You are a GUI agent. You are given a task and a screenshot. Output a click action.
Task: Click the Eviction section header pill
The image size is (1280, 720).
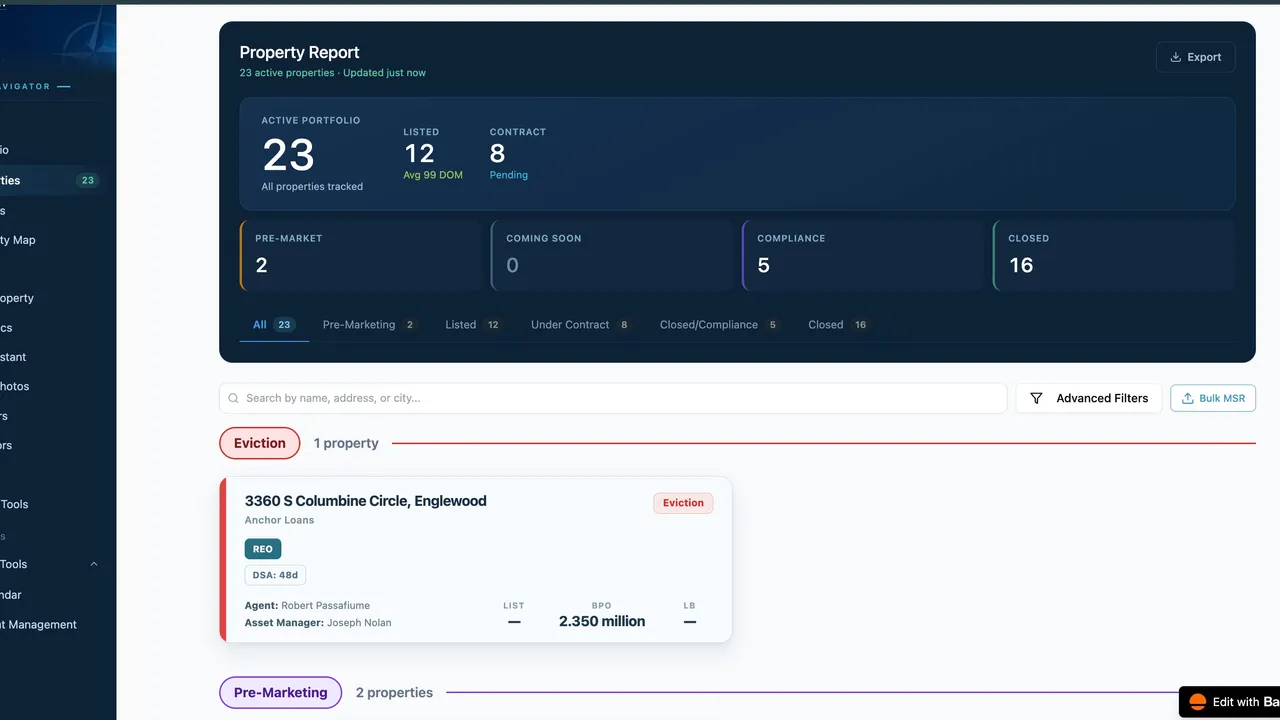tap(260, 443)
